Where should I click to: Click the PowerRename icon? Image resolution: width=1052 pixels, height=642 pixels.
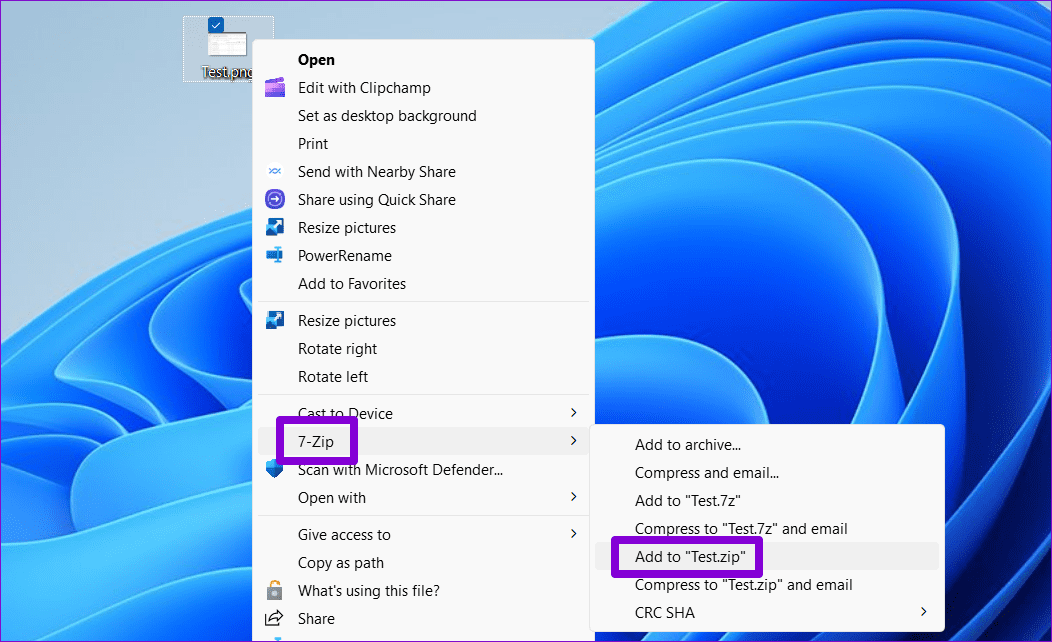[x=275, y=255]
